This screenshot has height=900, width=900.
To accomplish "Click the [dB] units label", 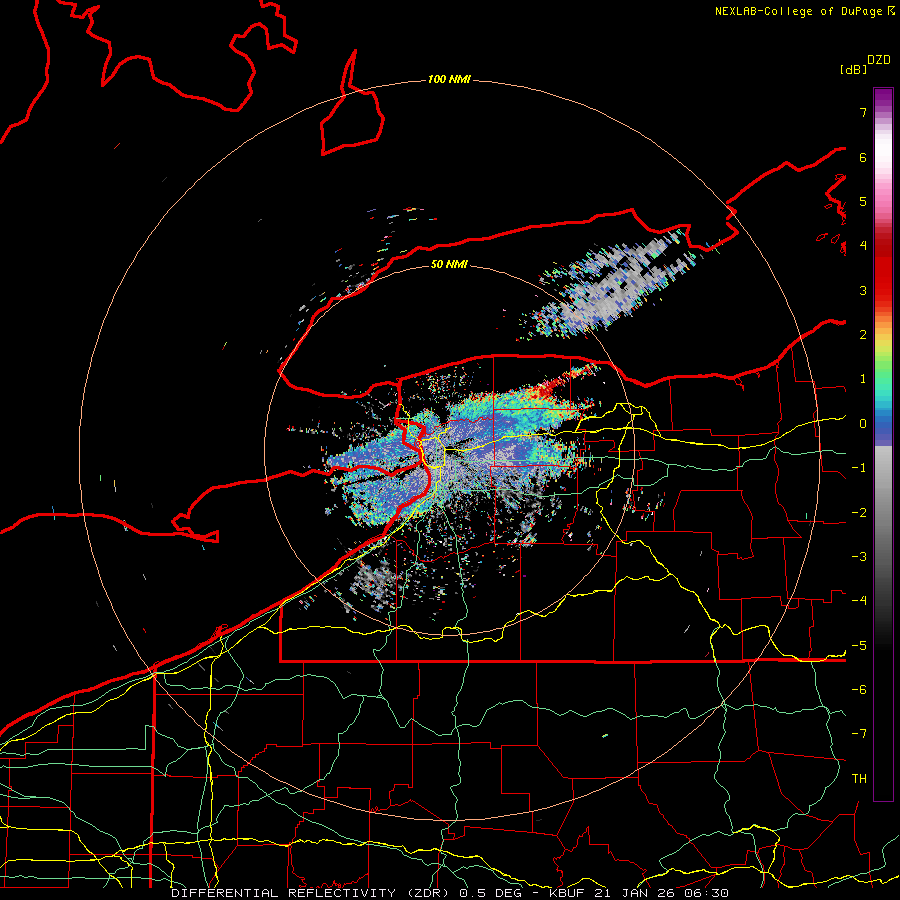I will click(853, 70).
